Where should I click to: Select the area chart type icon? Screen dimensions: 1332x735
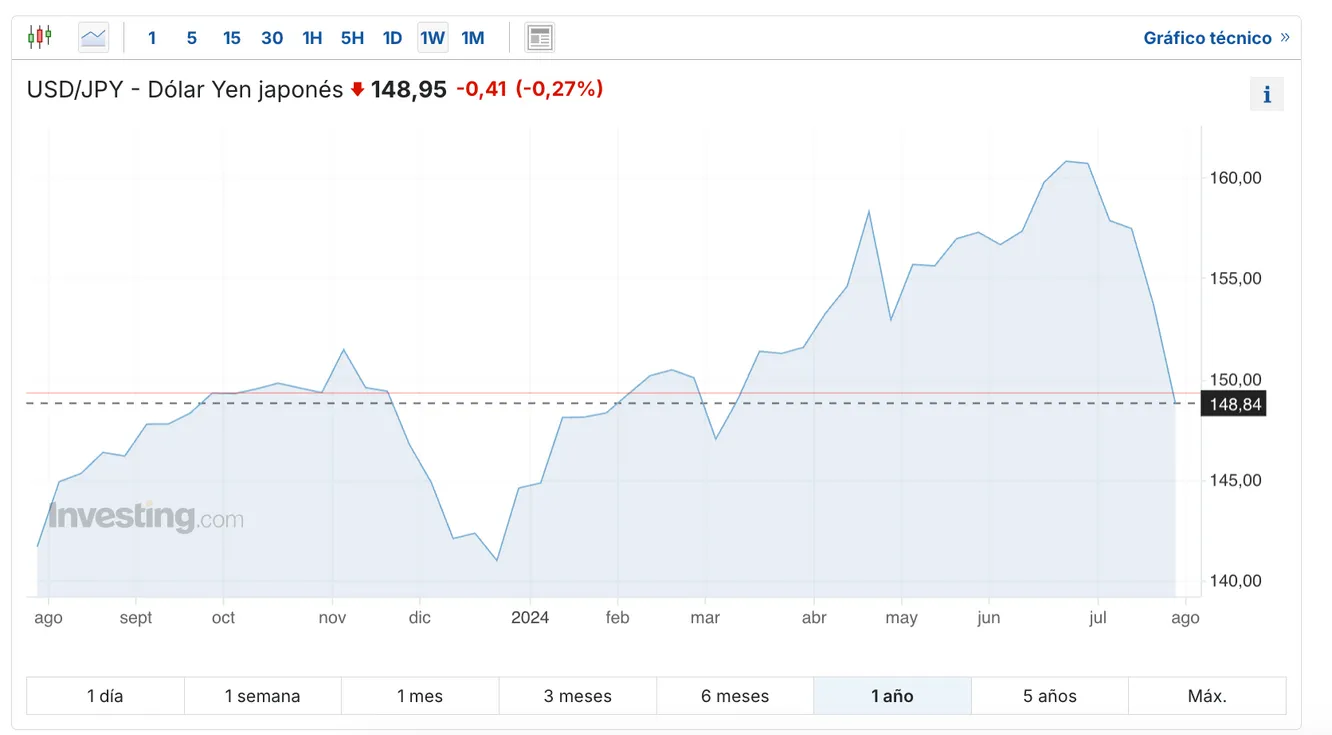coord(93,38)
